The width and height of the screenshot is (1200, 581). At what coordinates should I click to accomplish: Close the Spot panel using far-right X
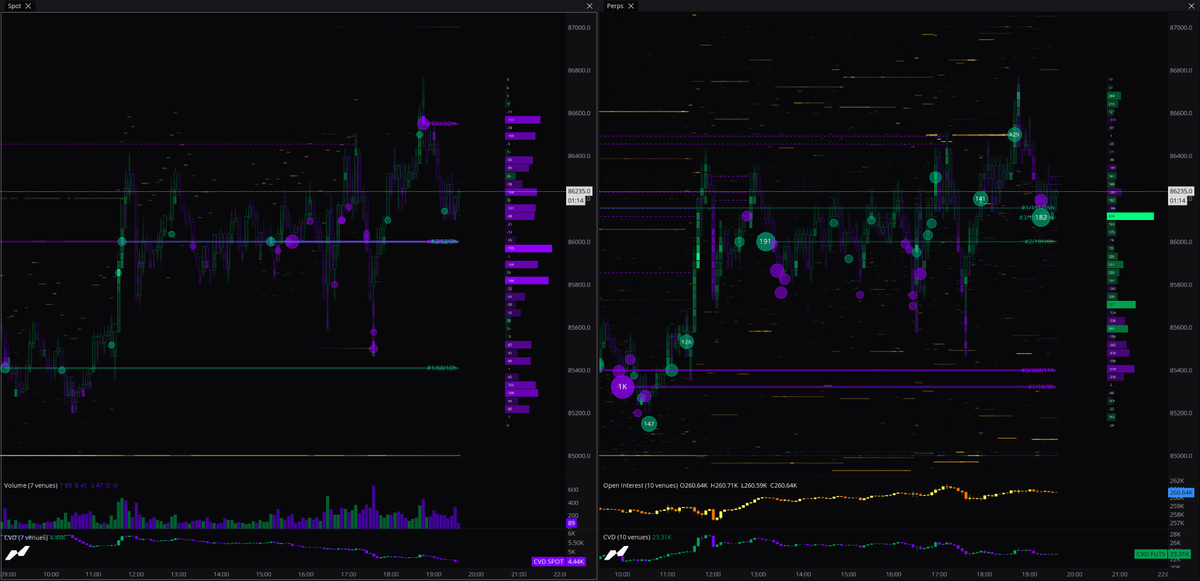tap(590, 6)
